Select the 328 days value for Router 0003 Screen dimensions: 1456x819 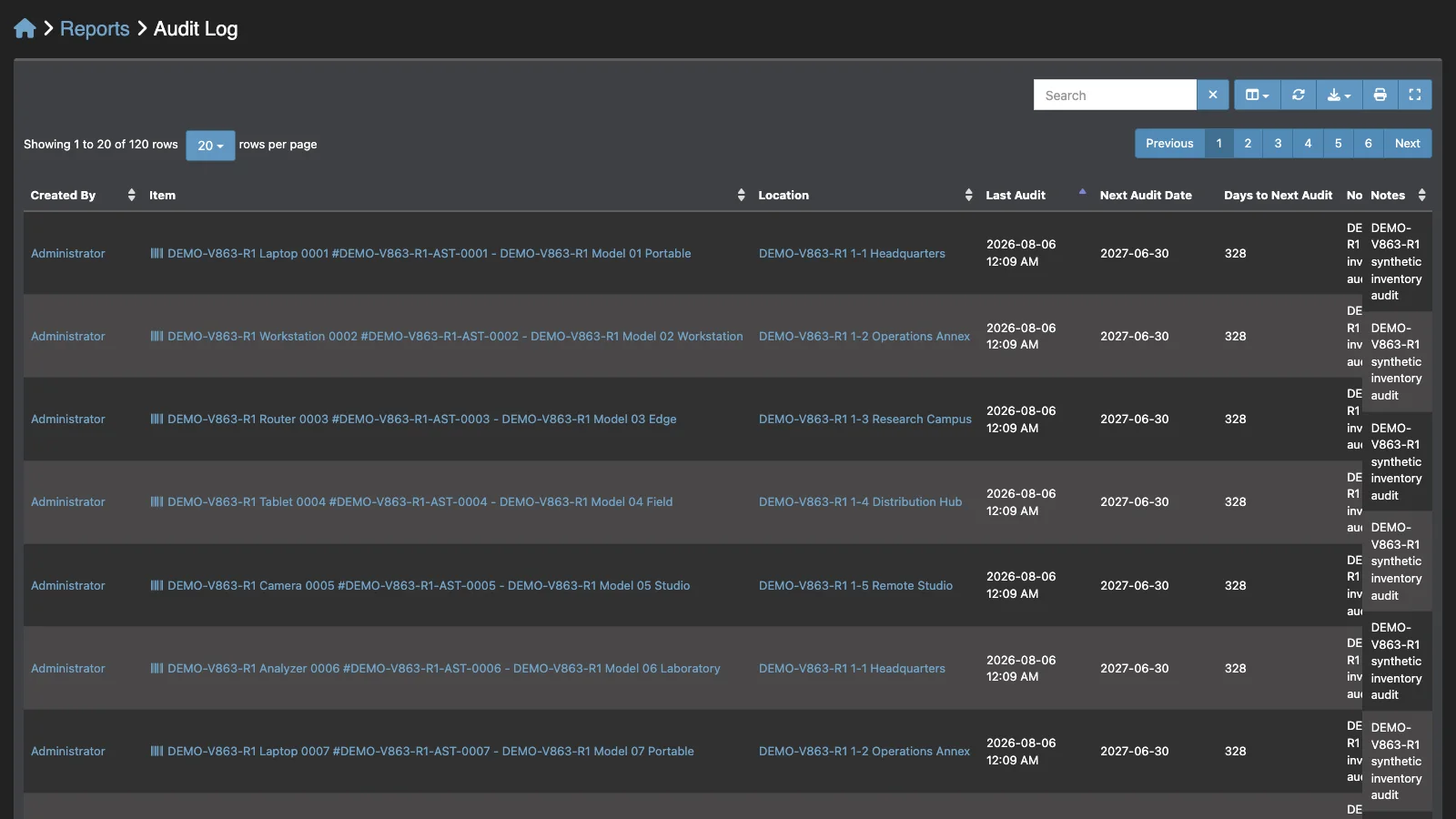coord(1235,419)
